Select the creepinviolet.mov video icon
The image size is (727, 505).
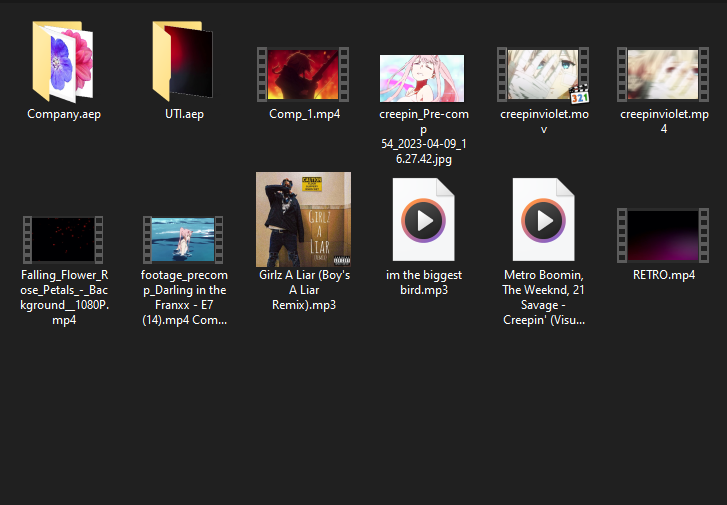[x=543, y=75]
